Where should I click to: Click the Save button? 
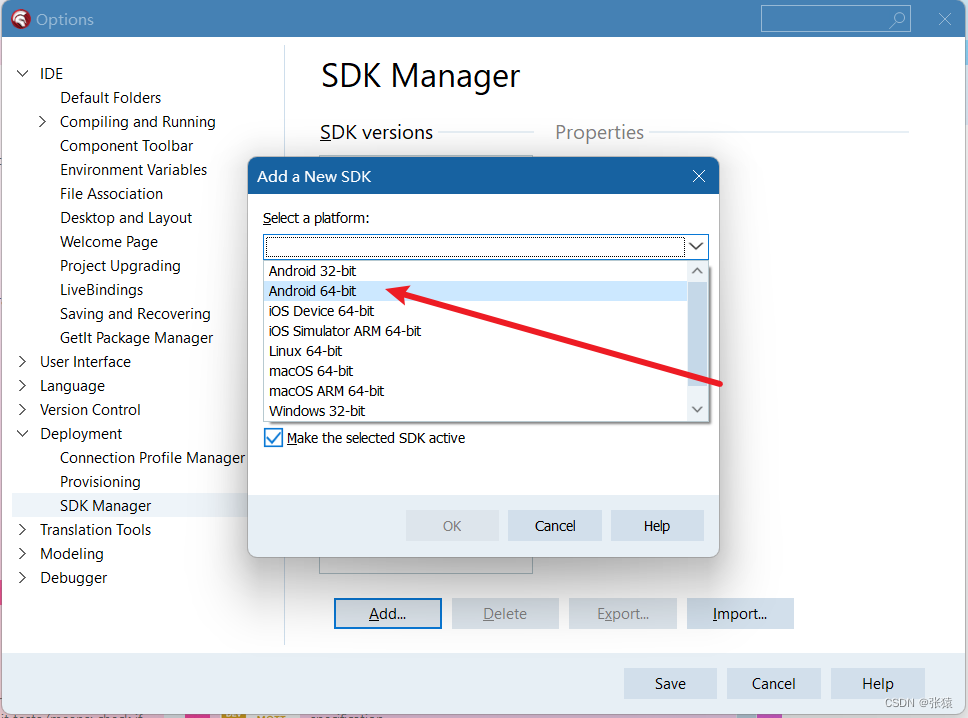670,683
